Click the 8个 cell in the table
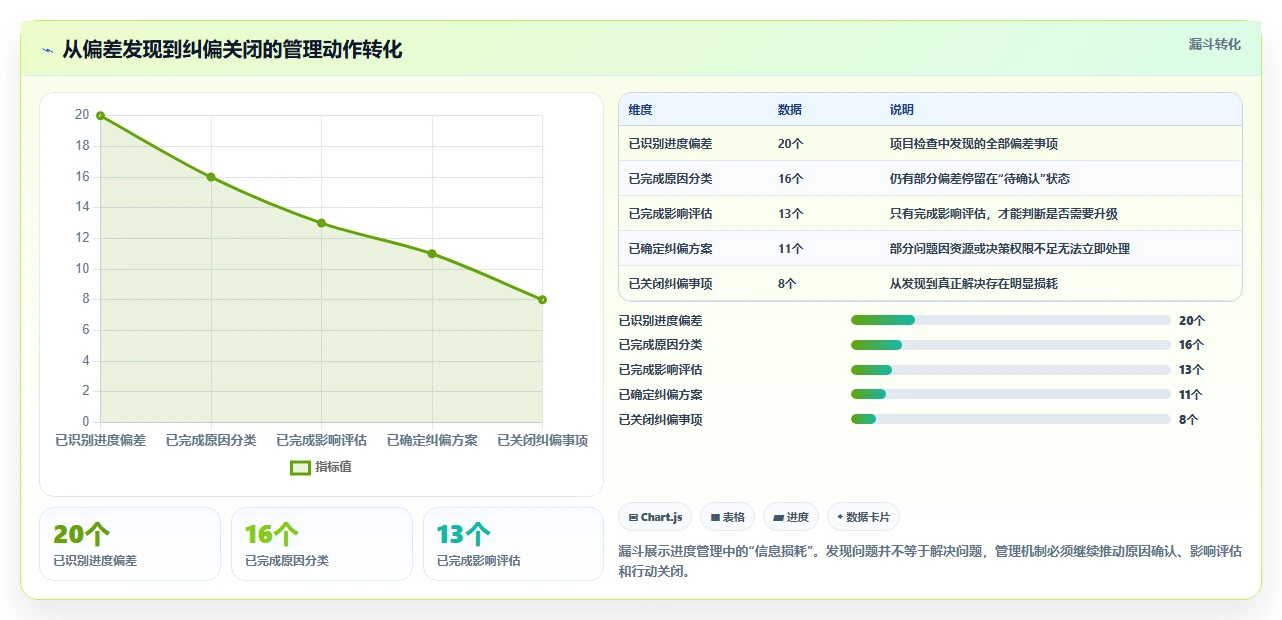1282x620 pixels. pyautogui.click(x=787, y=284)
